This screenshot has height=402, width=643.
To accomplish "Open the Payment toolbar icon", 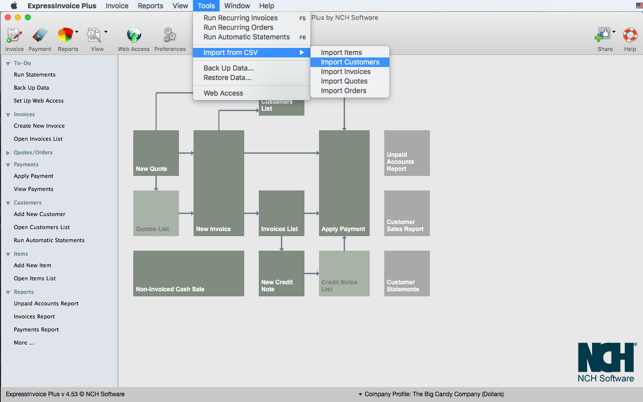I will 39,38.
